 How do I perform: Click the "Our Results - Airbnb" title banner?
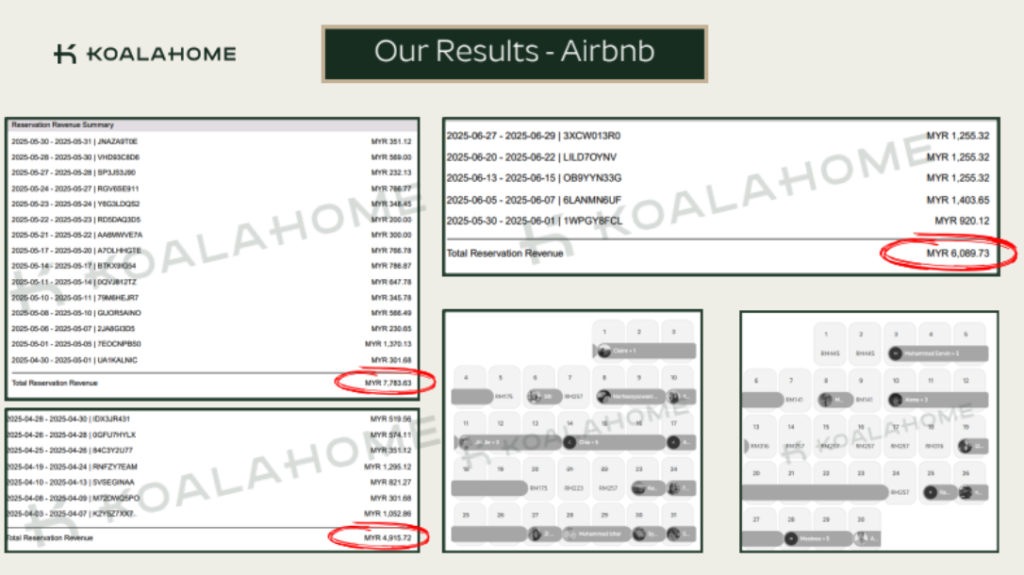[x=514, y=53]
